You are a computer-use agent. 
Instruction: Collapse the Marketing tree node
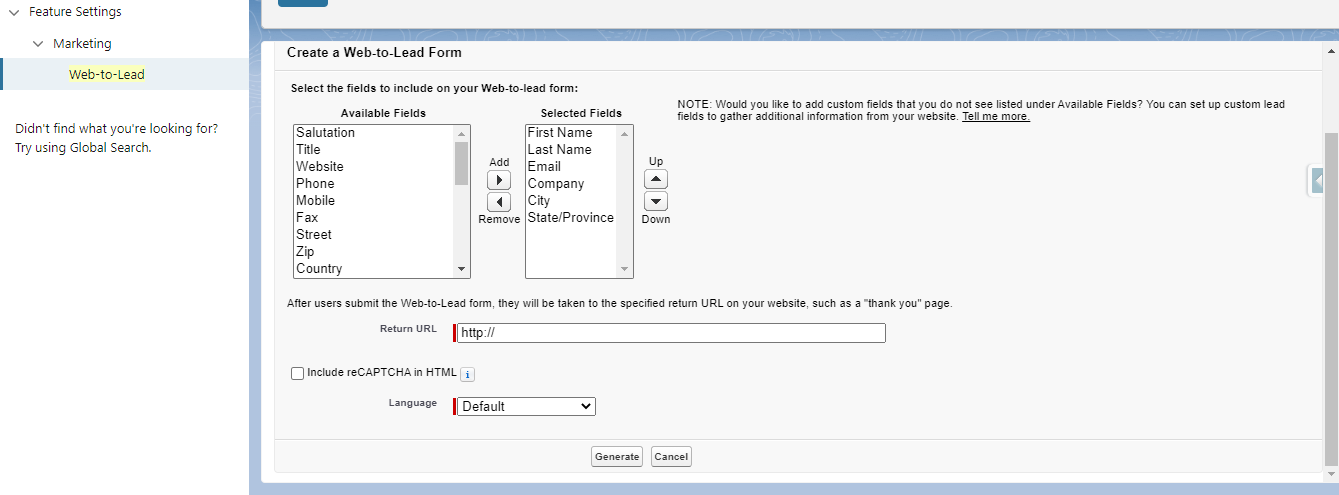click(38, 44)
